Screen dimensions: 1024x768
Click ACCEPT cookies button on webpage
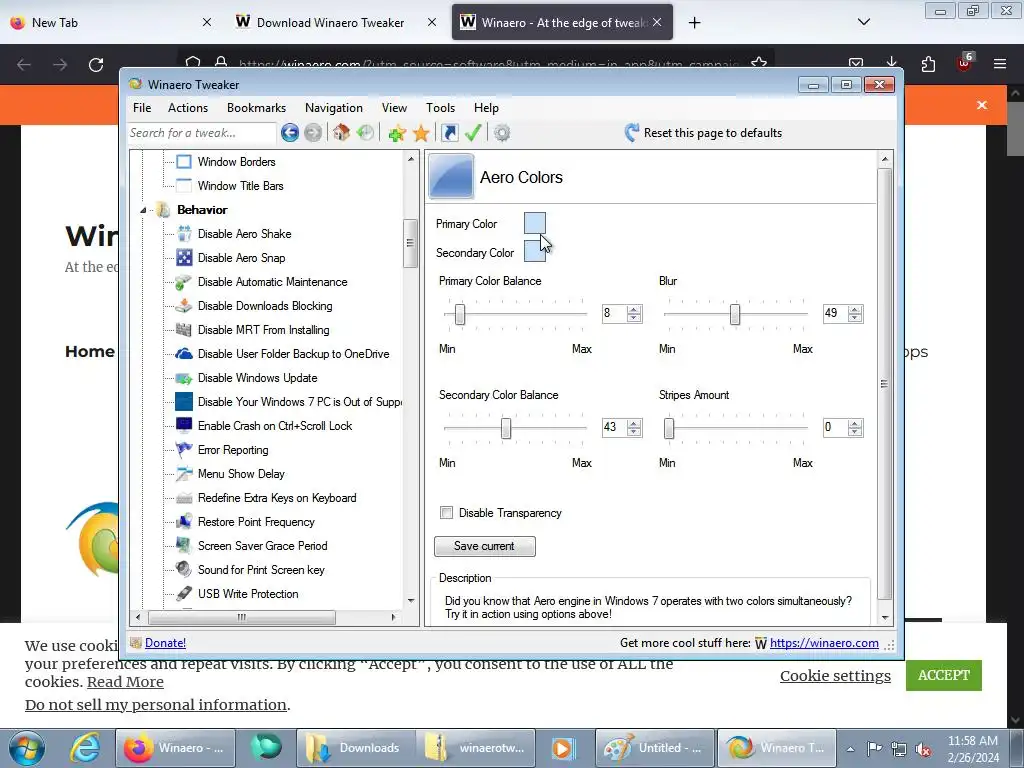pyautogui.click(x=944, y=675)
